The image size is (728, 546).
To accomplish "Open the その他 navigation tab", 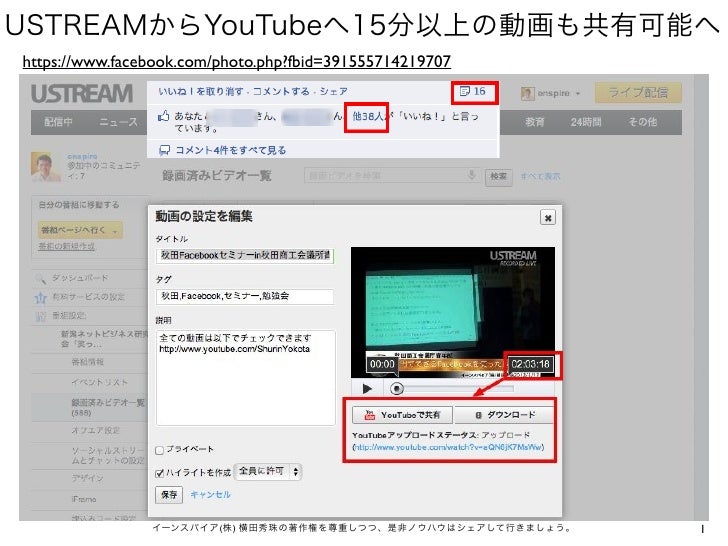I will 643,122.
